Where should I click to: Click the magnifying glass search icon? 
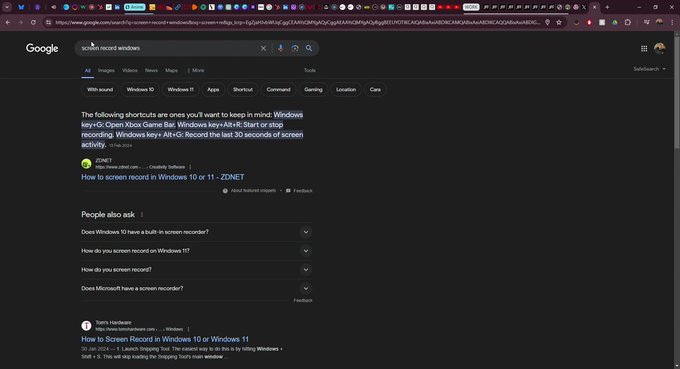click(x=309, y=48)
